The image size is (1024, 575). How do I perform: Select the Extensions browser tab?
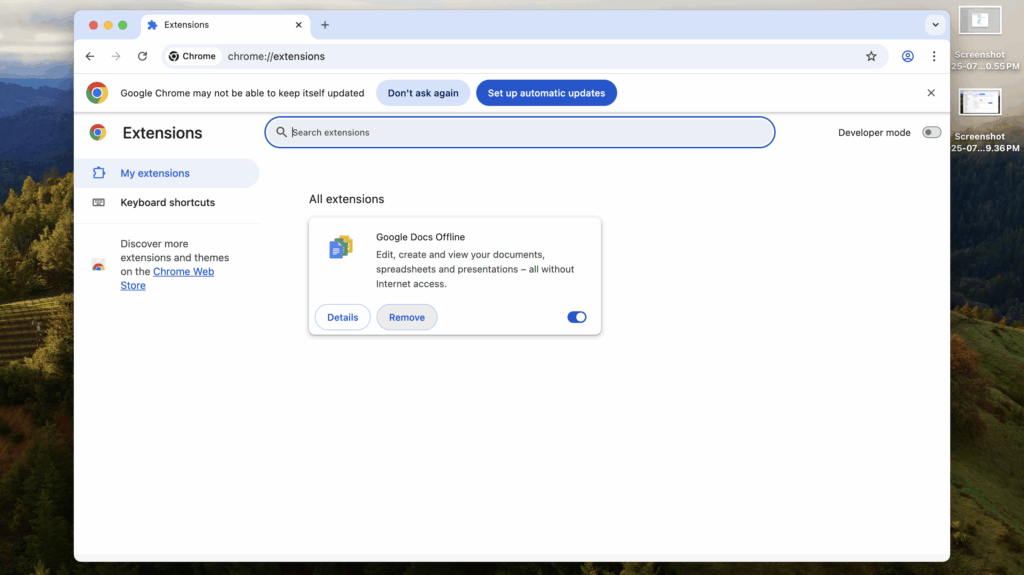225,25
